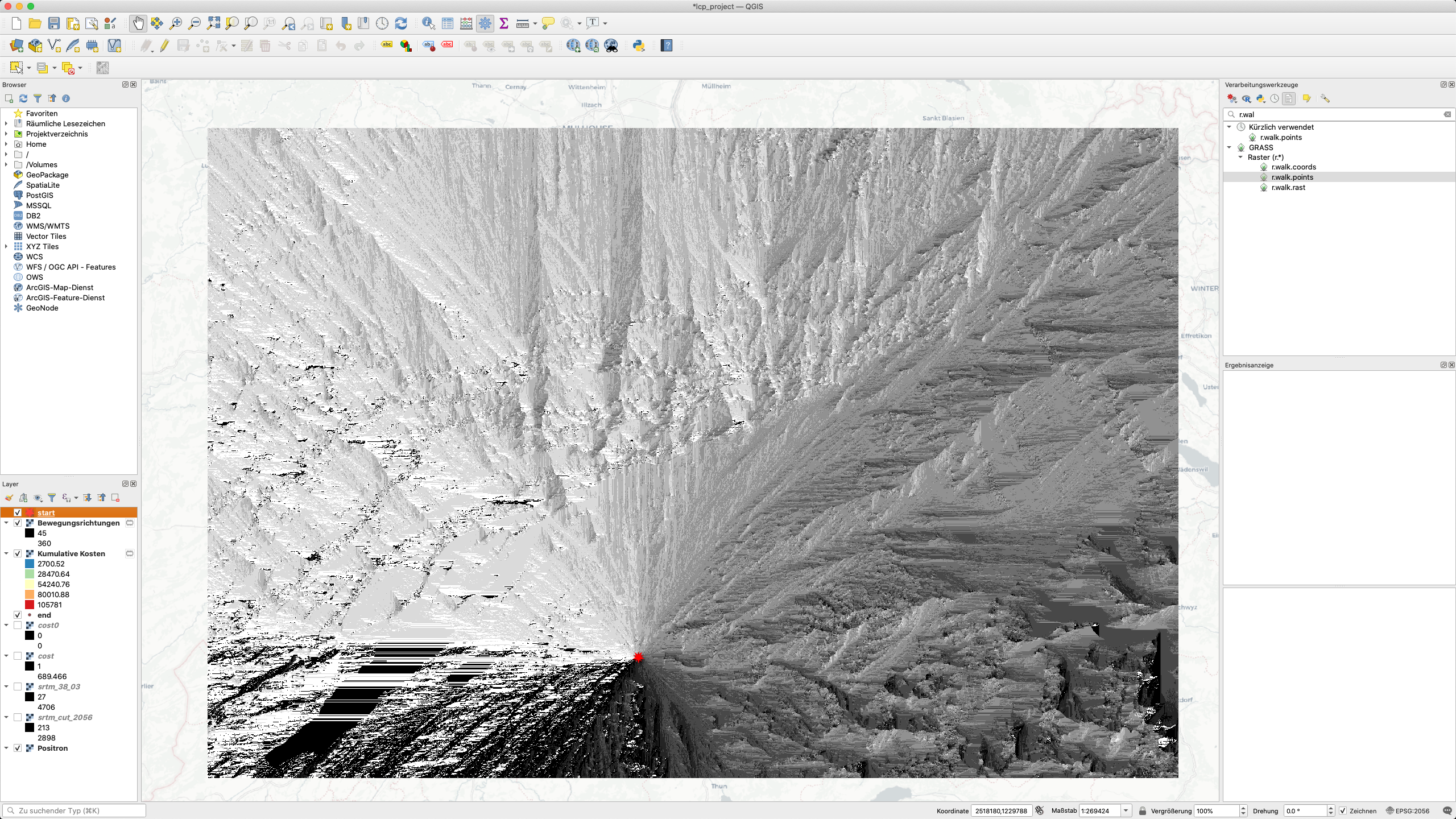
Task: Click the Zoom In magnifier tool
Action: [x=176, y=23]
